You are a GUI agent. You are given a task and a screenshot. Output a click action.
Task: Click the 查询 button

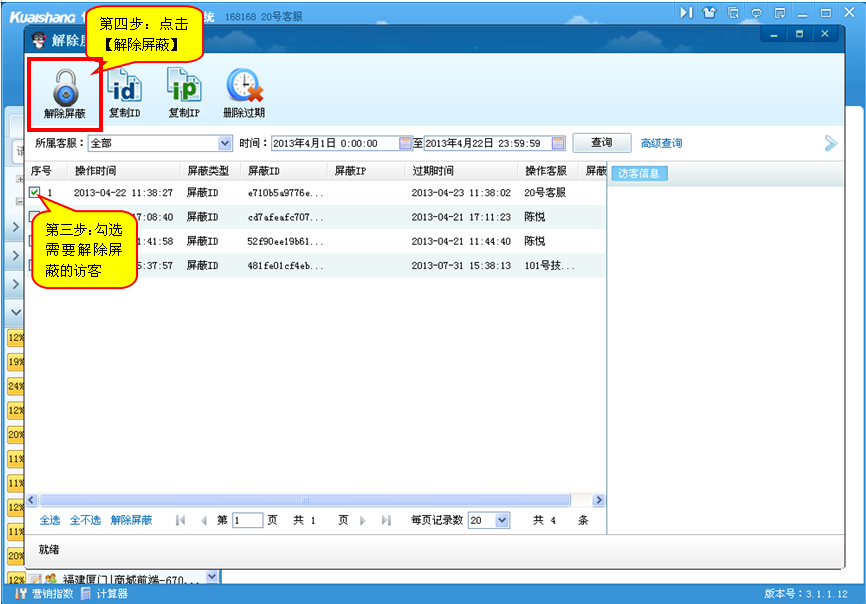[601, 143]
